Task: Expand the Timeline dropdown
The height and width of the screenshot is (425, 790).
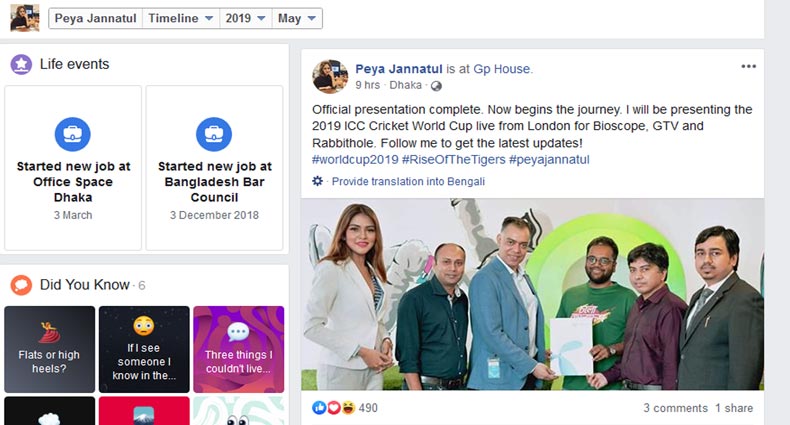Action: 181,18
